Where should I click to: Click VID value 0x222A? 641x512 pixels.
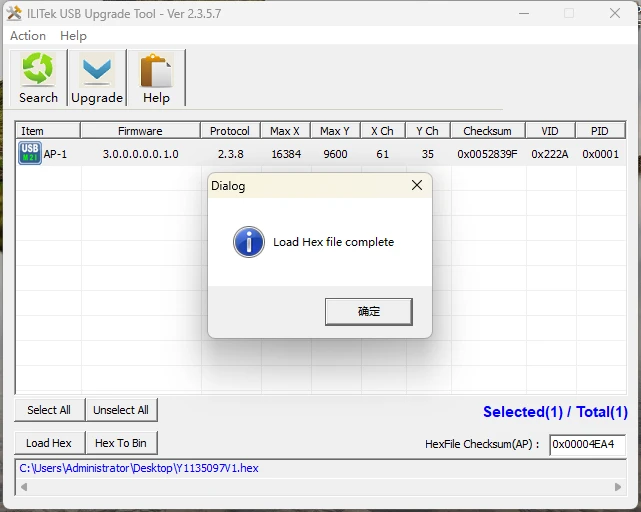550,154
